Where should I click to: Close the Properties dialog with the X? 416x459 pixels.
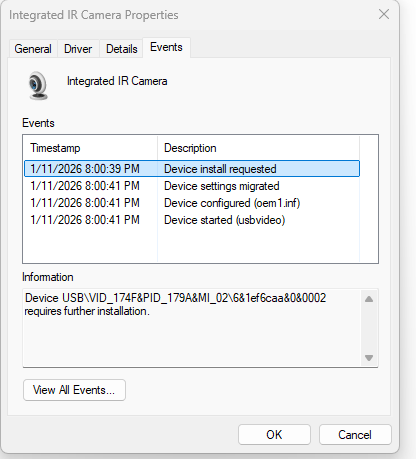[x=384, y=14]
